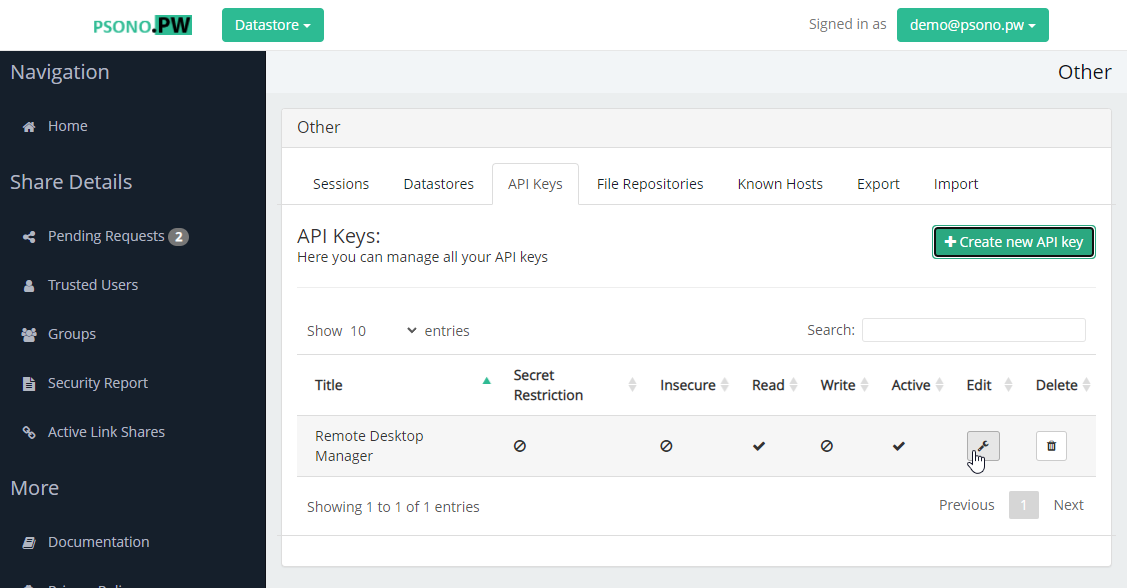Image resolution: width=1127 pixels, height=588 pixels.
Task: Open Pending Requests in the sidebar
Action: tap(106, 236)
